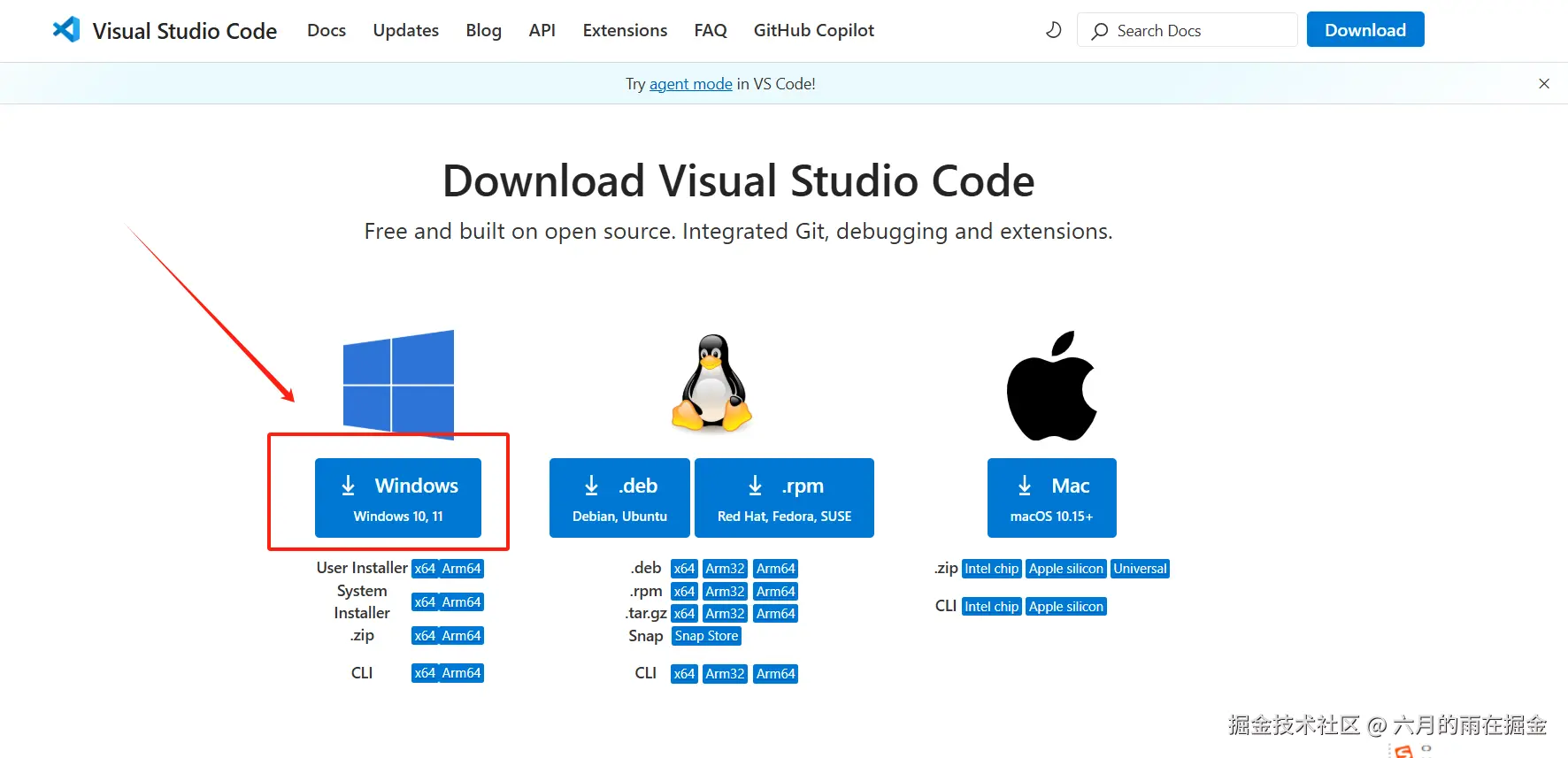
Task: Dismiss the agent mode banner
Action: [1544, 83]
